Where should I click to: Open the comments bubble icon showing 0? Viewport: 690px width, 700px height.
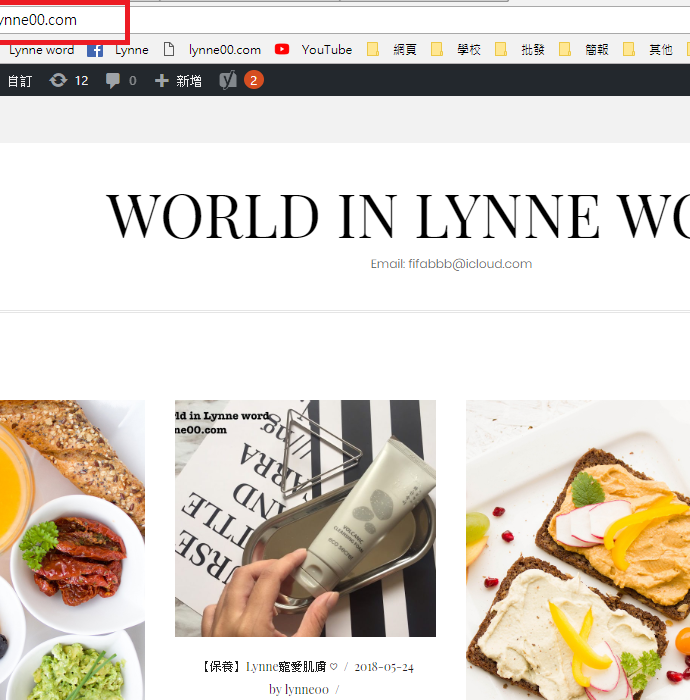(121, 80)
